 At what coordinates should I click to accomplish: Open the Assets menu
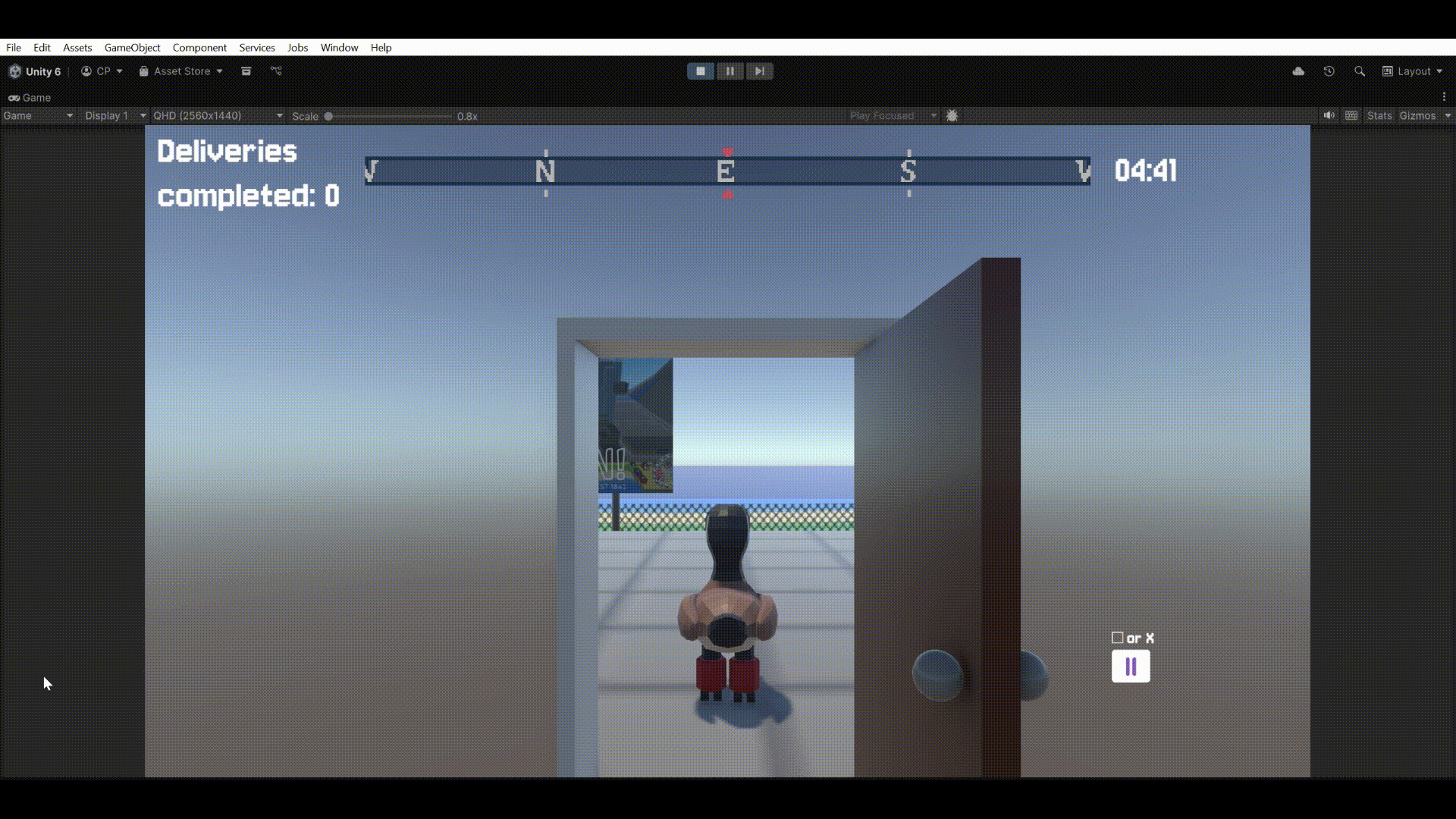tap(77, 47)
